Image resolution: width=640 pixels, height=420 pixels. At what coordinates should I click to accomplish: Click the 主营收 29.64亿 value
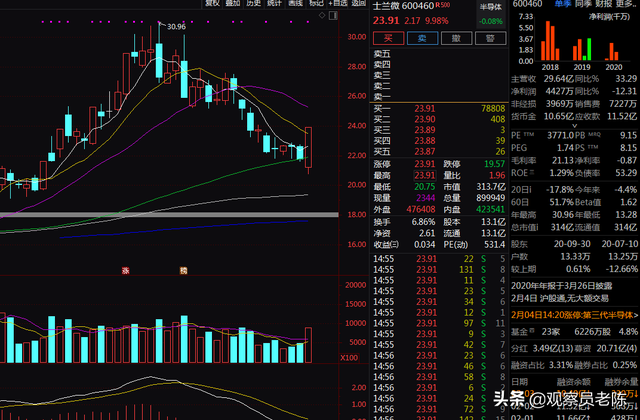click(559, 79)
